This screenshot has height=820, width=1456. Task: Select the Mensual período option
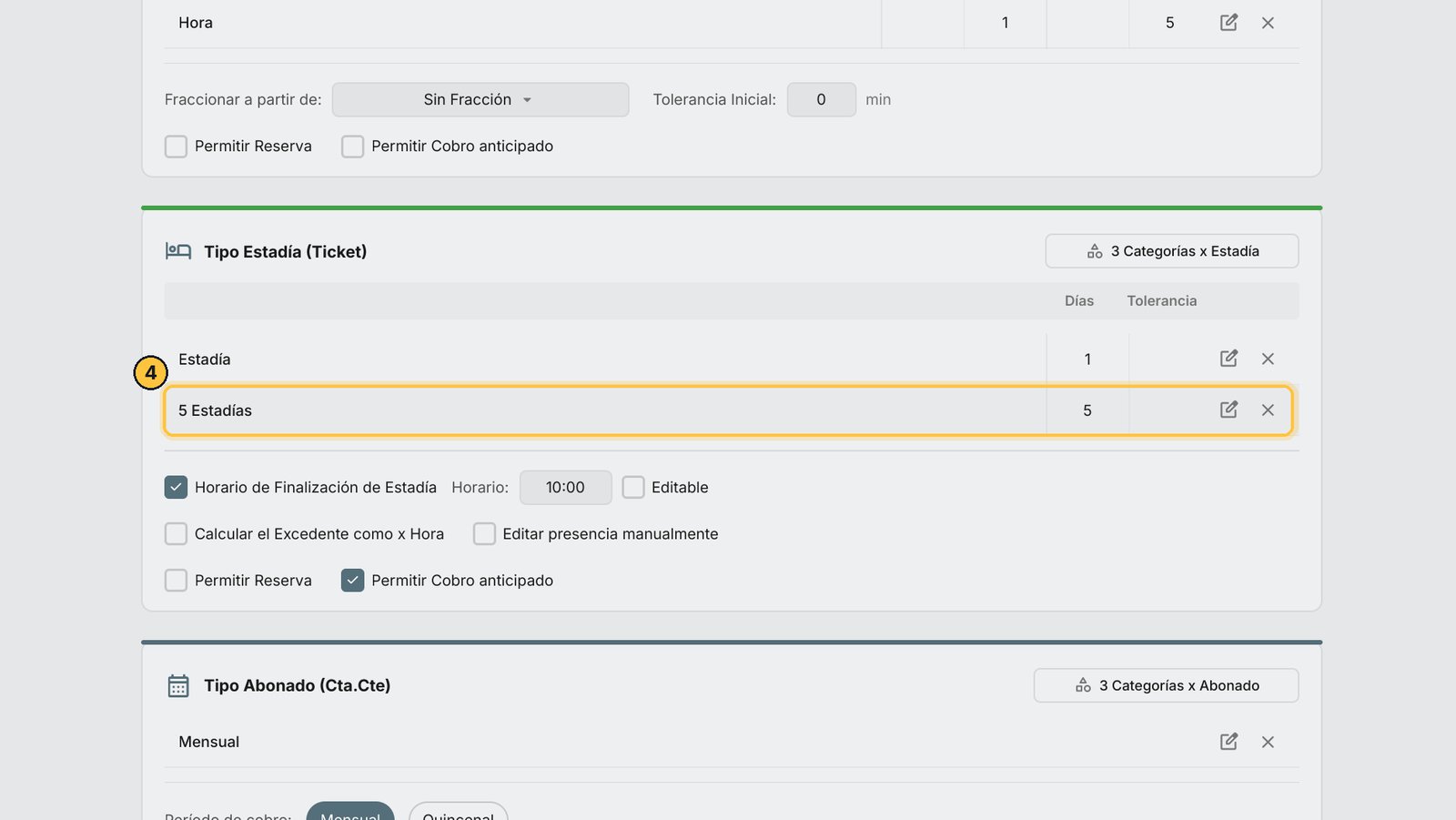pyautogui.click(x=350, y=811)
